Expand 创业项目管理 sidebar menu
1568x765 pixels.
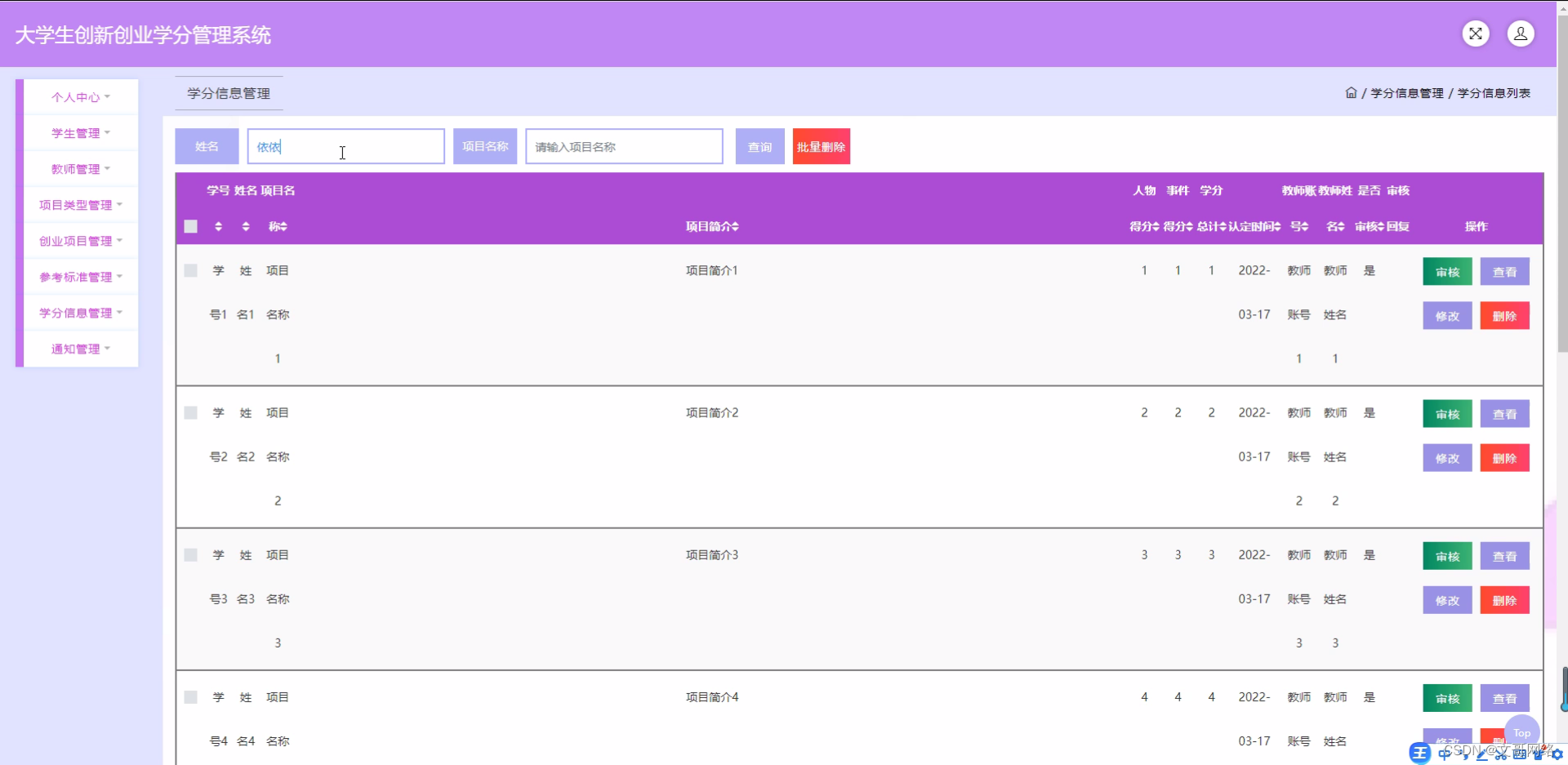[x=81, y=241]
